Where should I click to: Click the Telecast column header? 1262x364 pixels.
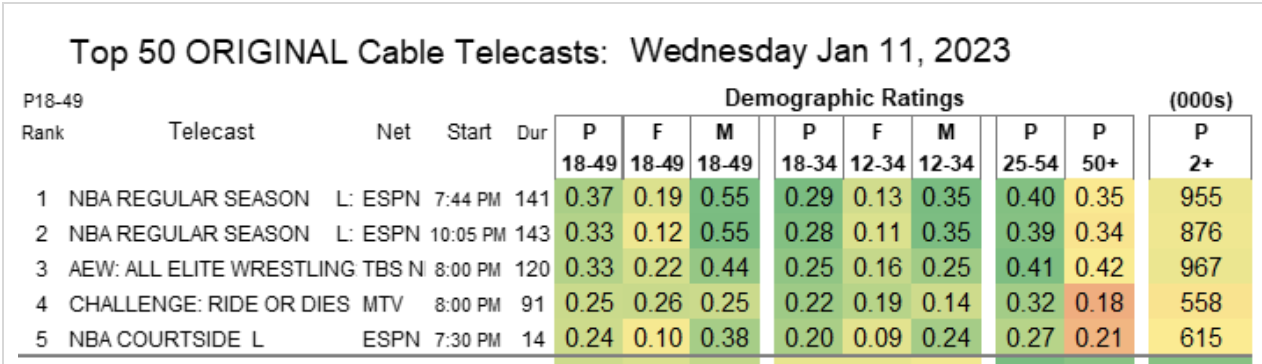point(211,132)
